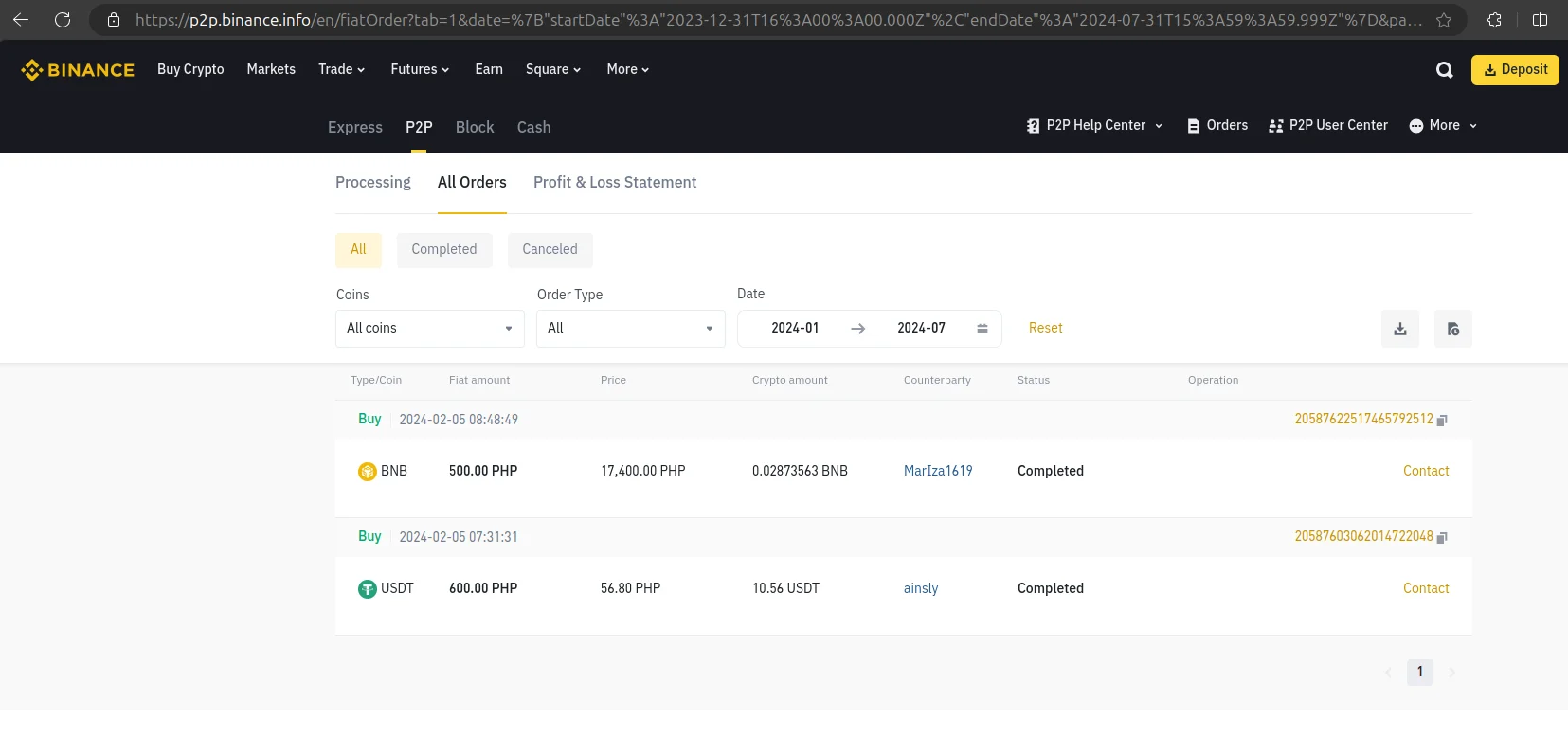Click the BNB coin icon
This screenshot has height=737, width=1568.
(368, 471)
